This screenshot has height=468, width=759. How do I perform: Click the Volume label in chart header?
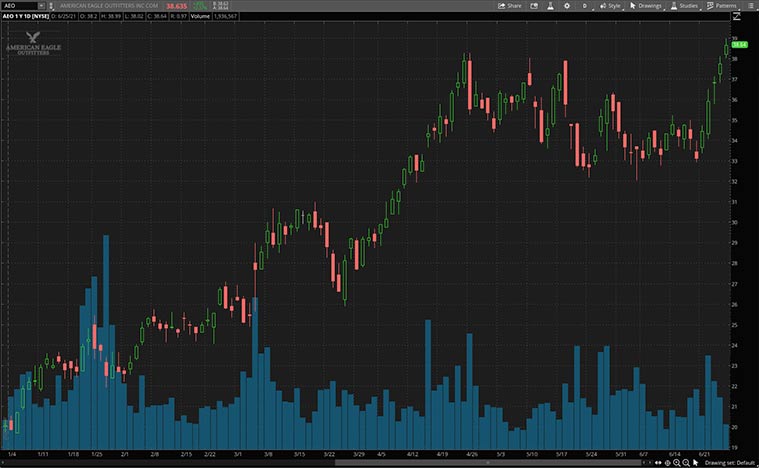pyautogui.click(x=200, y=16)
